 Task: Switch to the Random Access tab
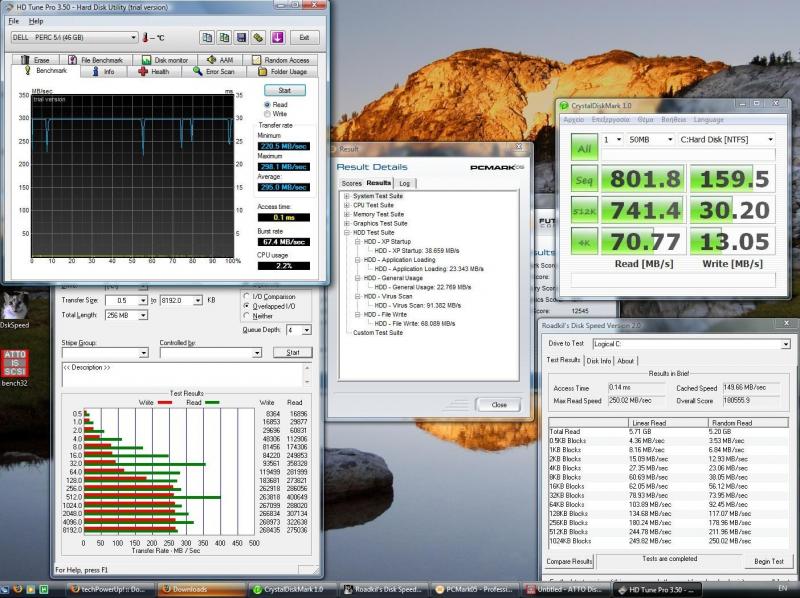pyautogui.click(x=281, y=60)
